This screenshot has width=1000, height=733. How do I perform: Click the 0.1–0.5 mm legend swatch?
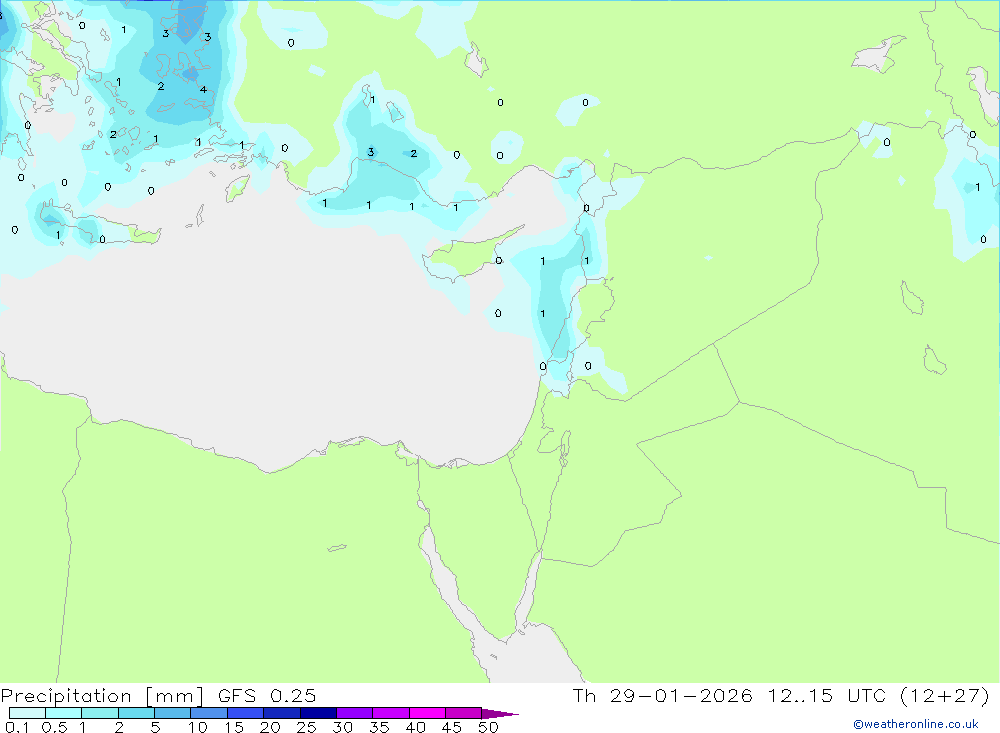[x=27, y=713]
